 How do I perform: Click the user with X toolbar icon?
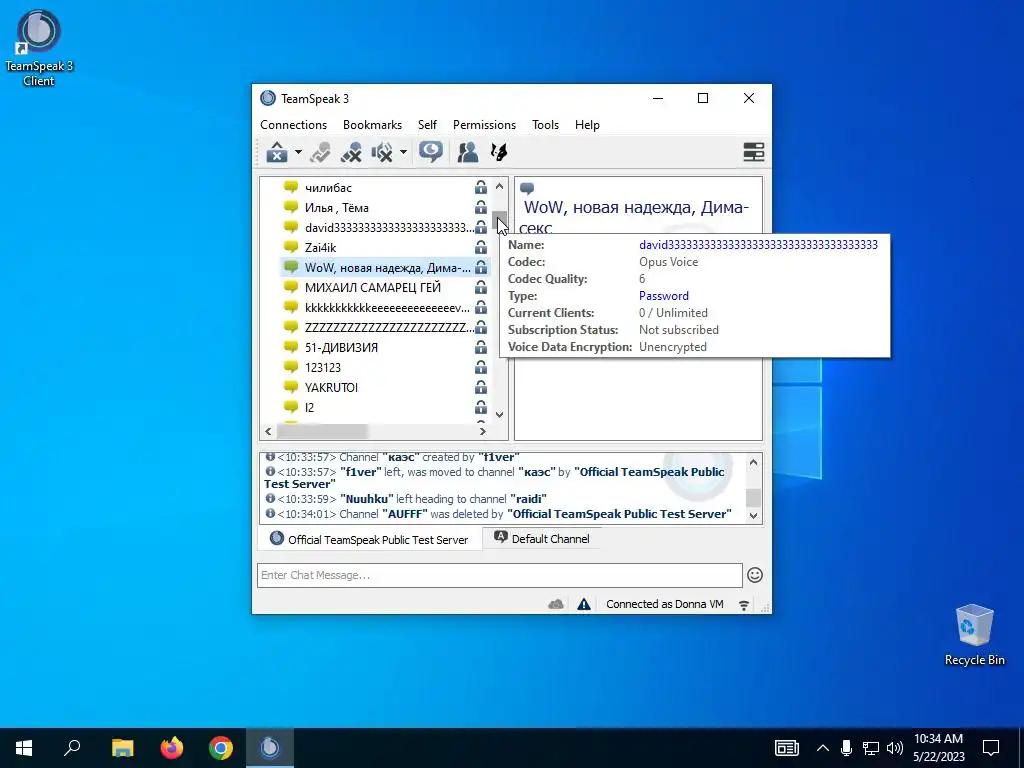point(351,152)
